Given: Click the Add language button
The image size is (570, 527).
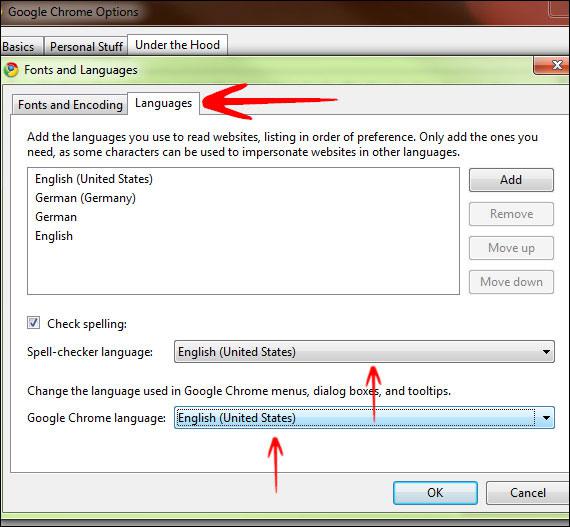Looking at the screenshot, I should (x=511, y=180).
